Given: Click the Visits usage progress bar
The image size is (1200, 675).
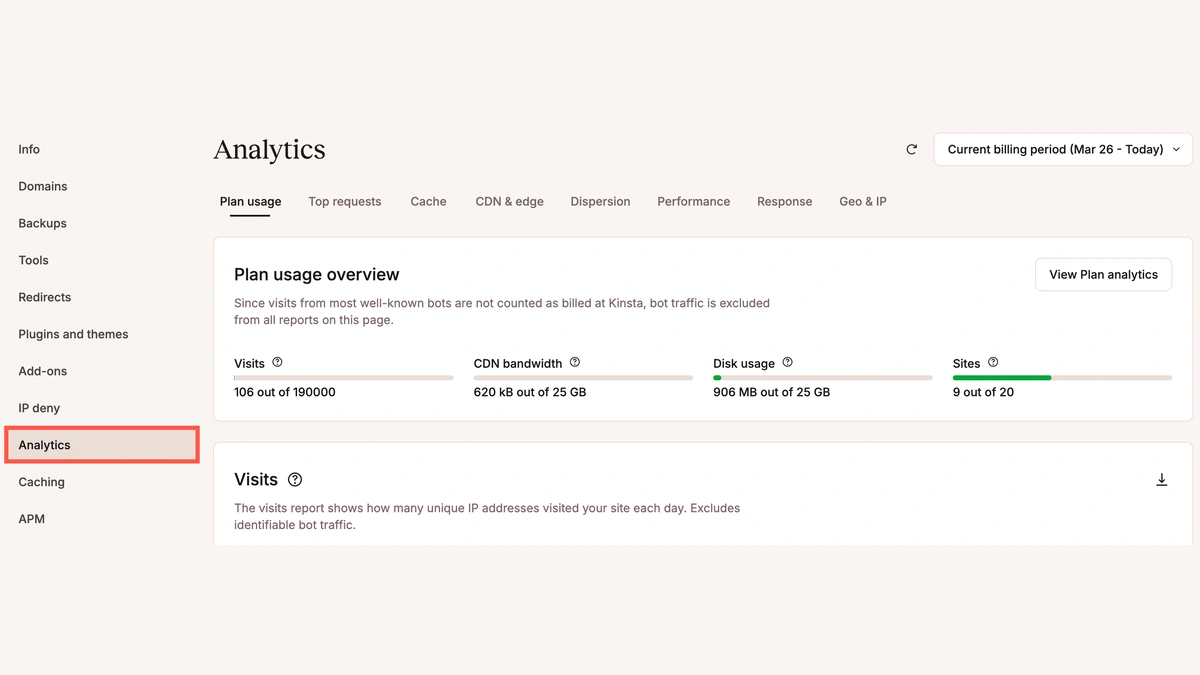Looking at the screenshot, I should coord(343,378).
